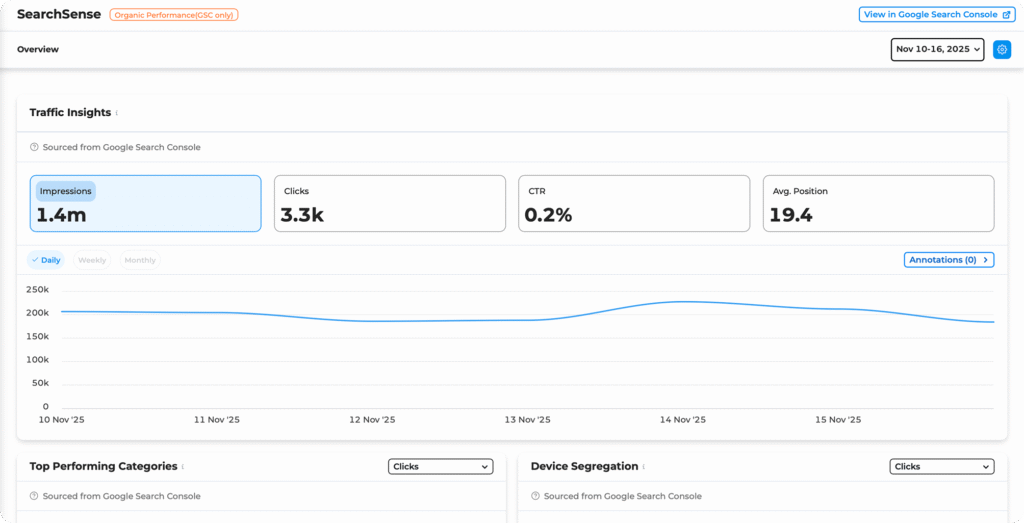The image size is (1024, 523).
Task: Switch chart granularity to Daily
Action: (45, 260)
